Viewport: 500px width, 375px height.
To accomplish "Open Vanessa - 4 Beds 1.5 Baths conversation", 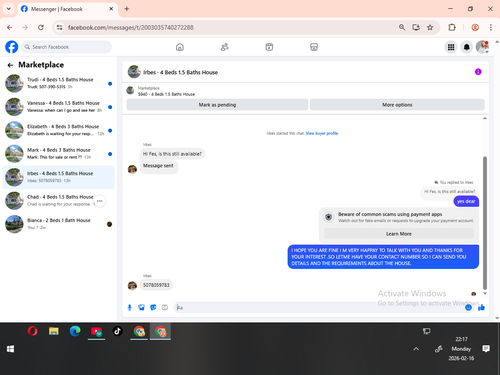I will coord(59,107).
